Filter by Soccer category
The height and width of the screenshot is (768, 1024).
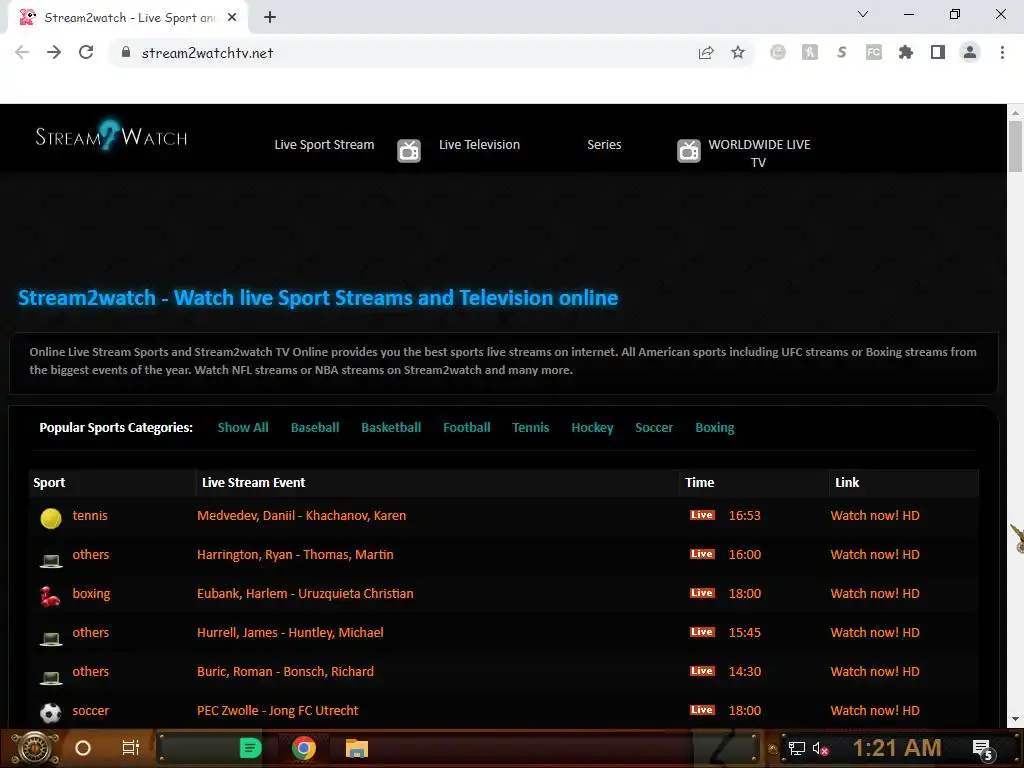click(654, 428)
